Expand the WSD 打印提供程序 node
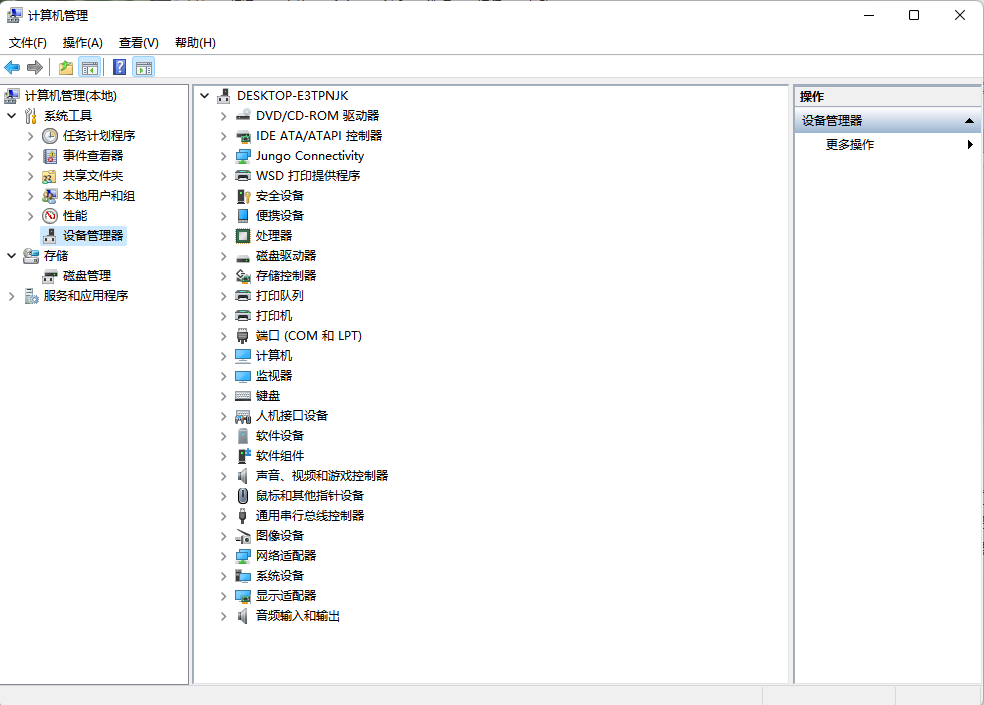The height and width of the screenshot is (705, 984). (223, 176)
